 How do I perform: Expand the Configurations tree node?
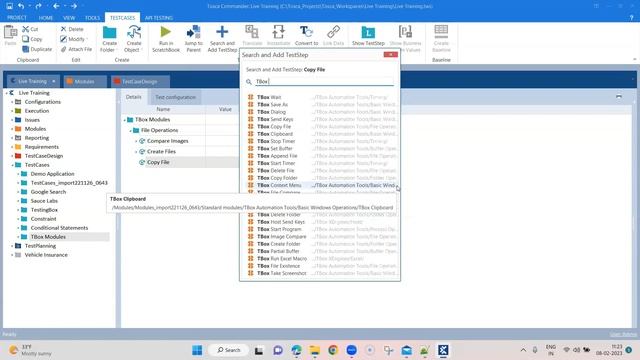point(12,102)
